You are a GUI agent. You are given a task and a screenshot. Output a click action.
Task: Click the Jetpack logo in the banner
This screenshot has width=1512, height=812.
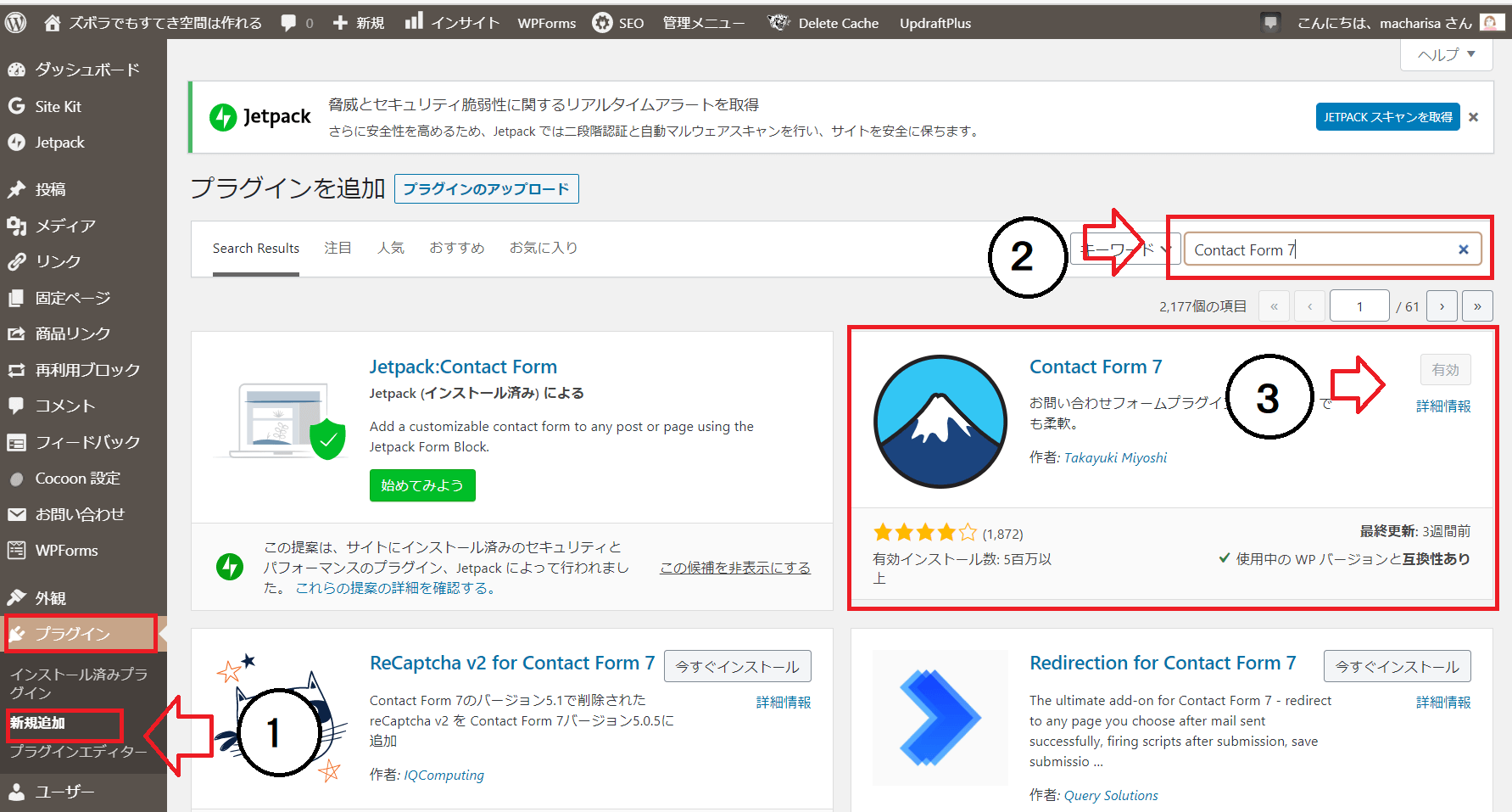[x=260, y=117]
